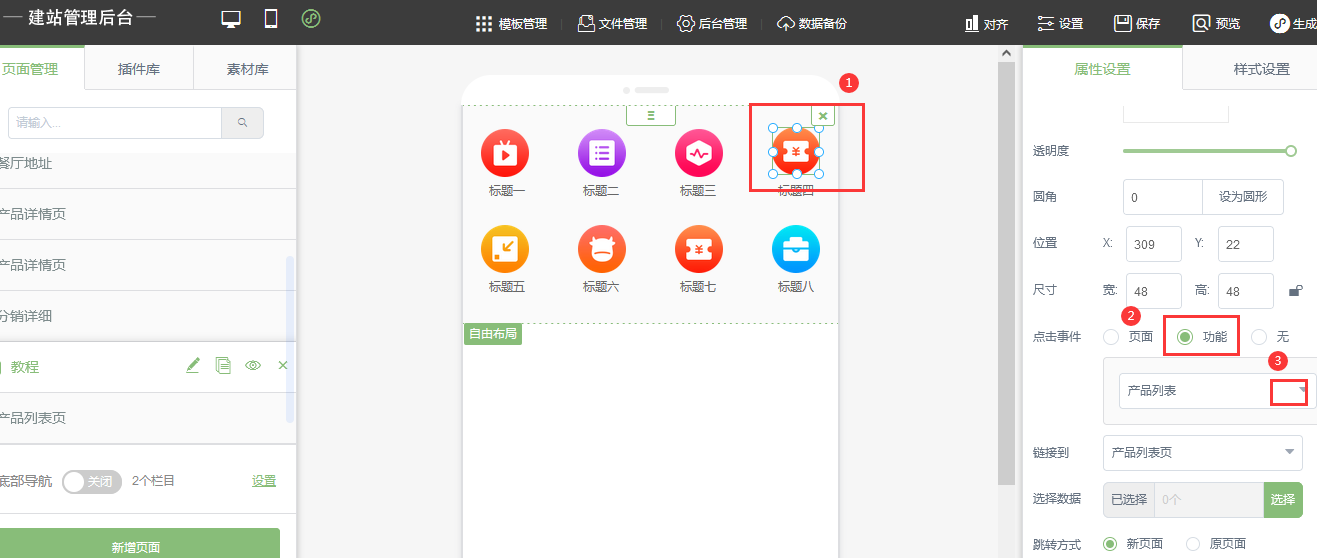Viewport: 1317px width, 558px height.
Task: Toggle visibility eye icon for 教程
Action: tap(253, 366)
